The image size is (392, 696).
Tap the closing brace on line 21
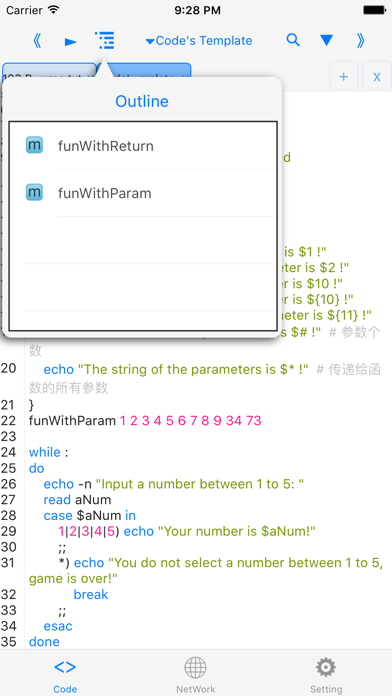click(31, 404)
